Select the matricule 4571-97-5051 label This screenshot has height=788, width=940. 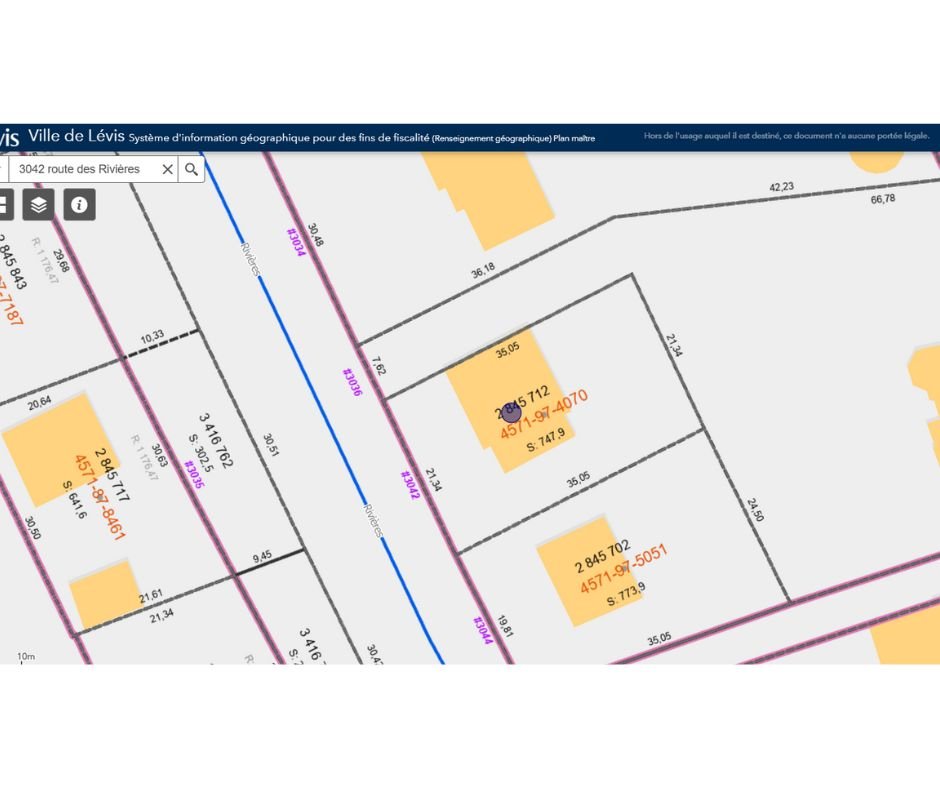coord(623,568)
